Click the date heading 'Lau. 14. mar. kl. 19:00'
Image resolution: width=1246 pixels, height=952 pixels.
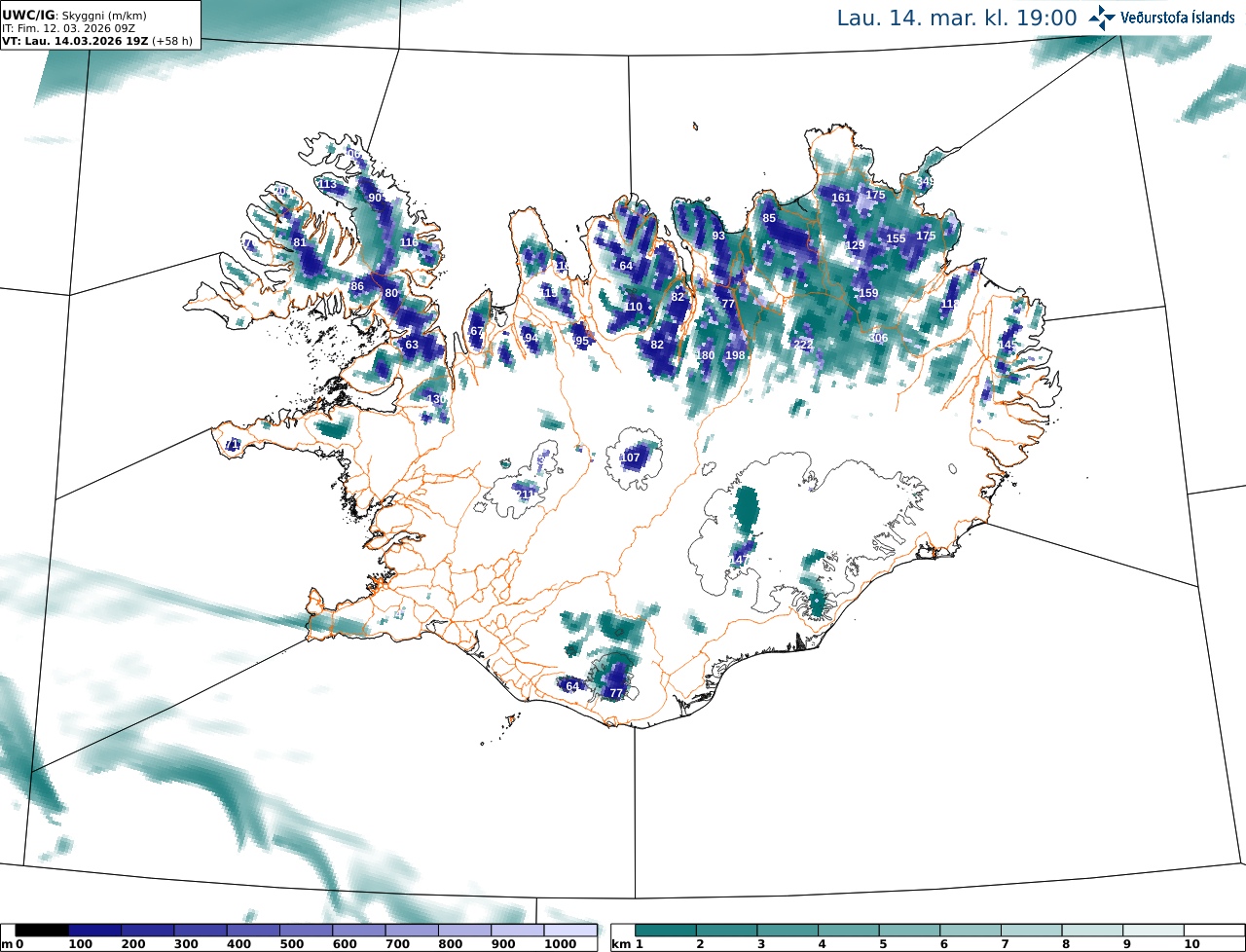tap(957, 18)
